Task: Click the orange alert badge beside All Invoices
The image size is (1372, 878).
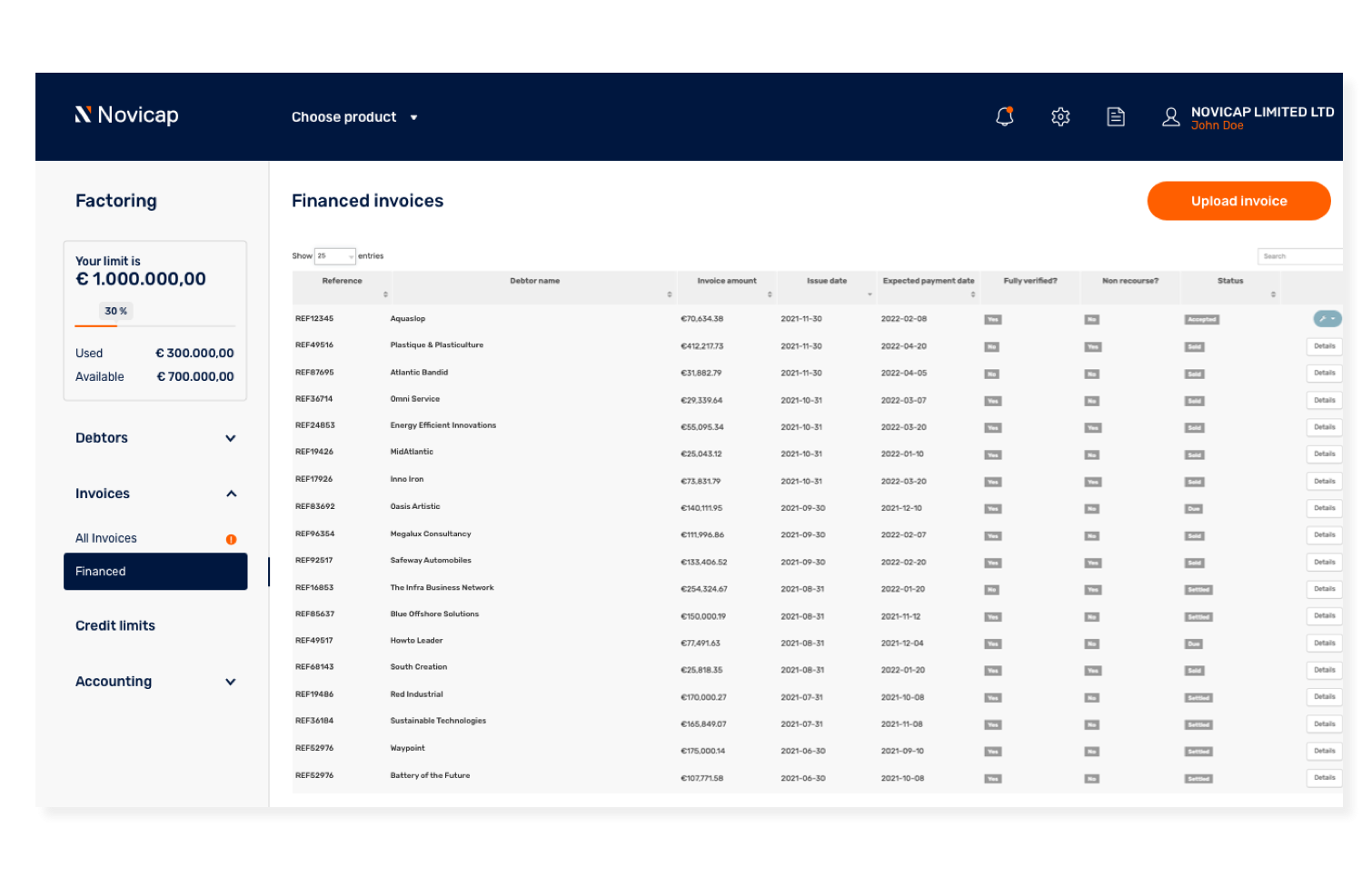Action: pyautogui.click(x=231, y=539)
